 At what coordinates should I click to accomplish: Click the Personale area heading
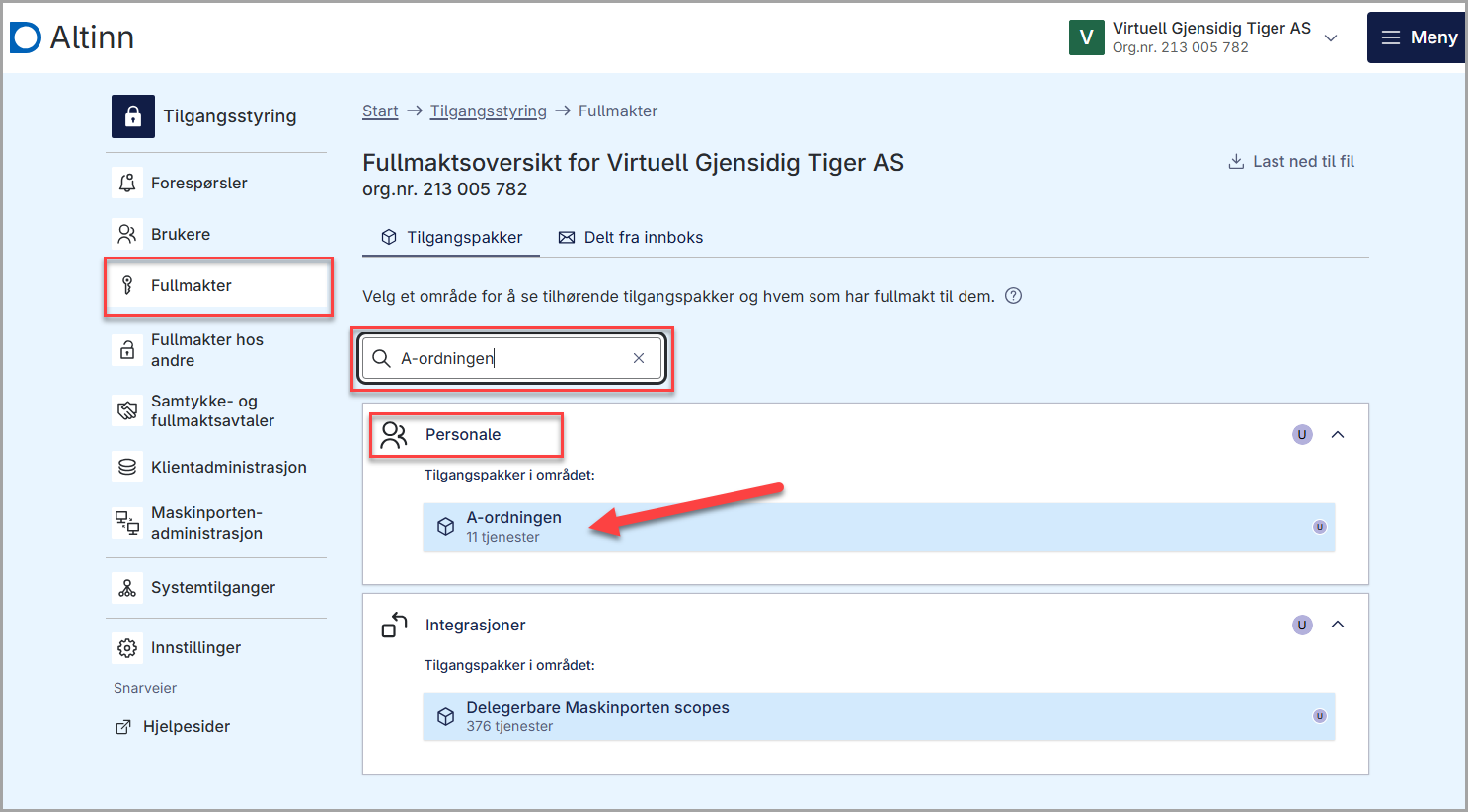pos(463,435)
